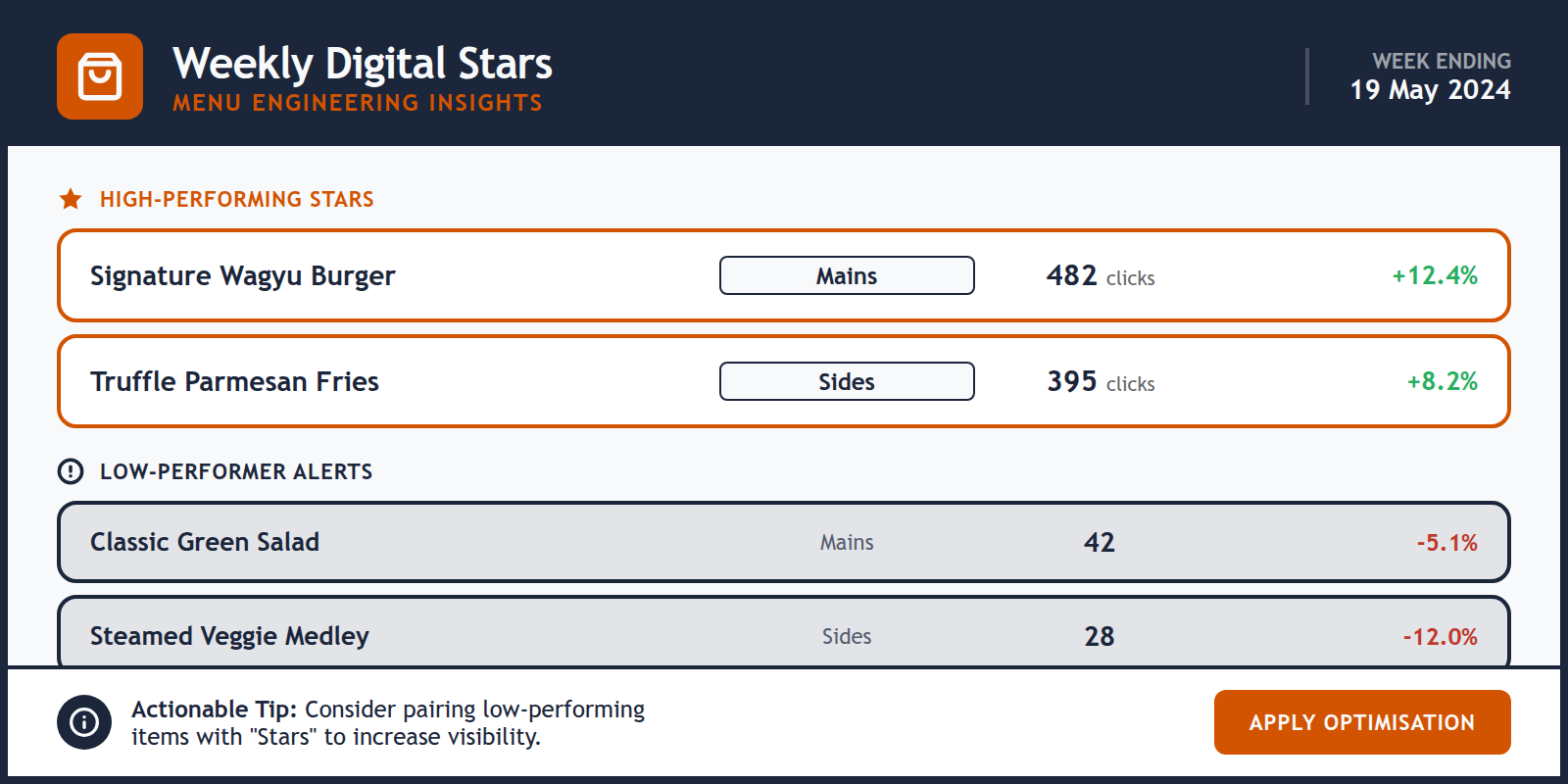Click the Menu Engineering Insights subtitle

point(357,101)
